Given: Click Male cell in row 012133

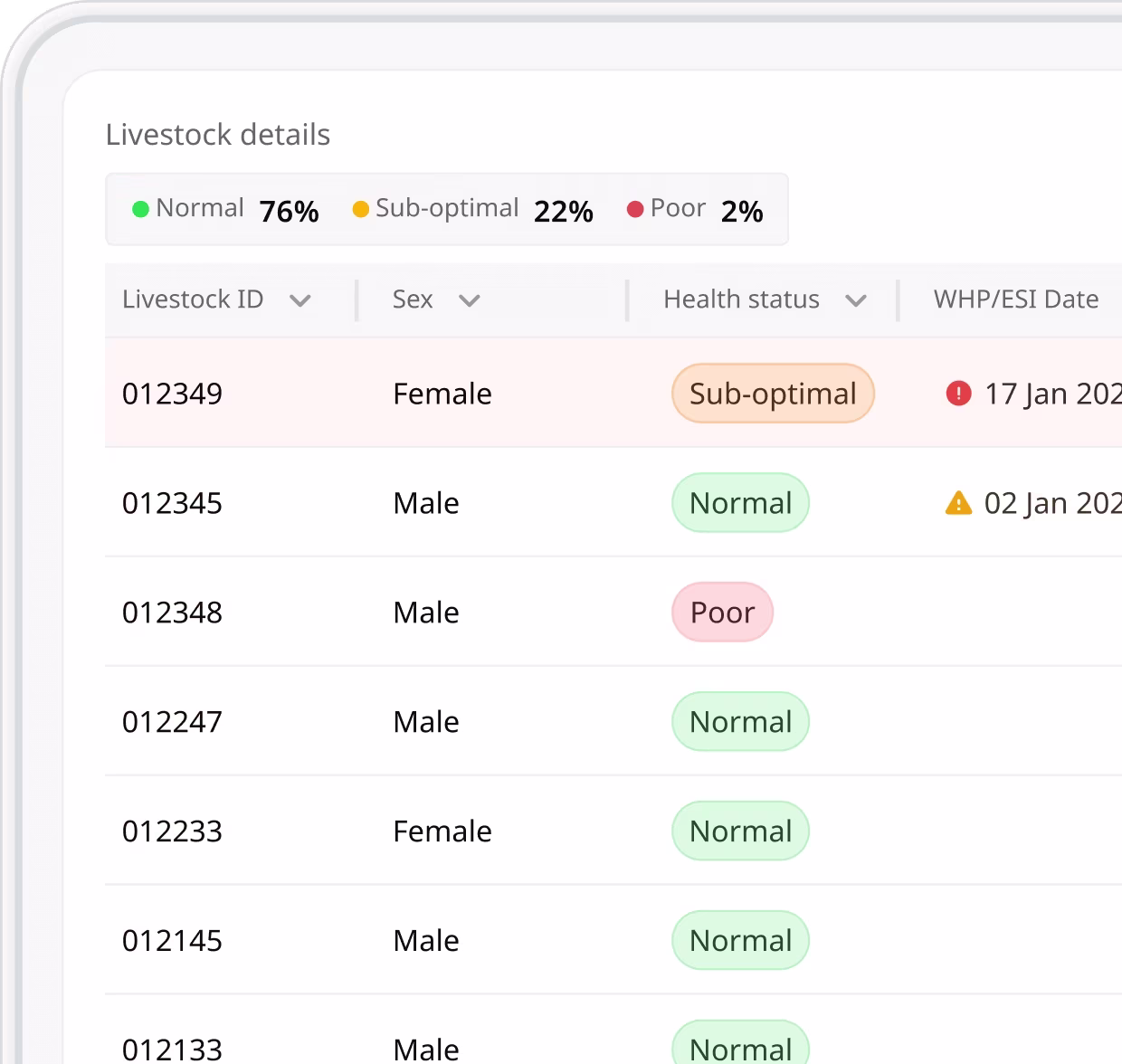Looking at the screenshot, I should click(x=426, y=1050).
